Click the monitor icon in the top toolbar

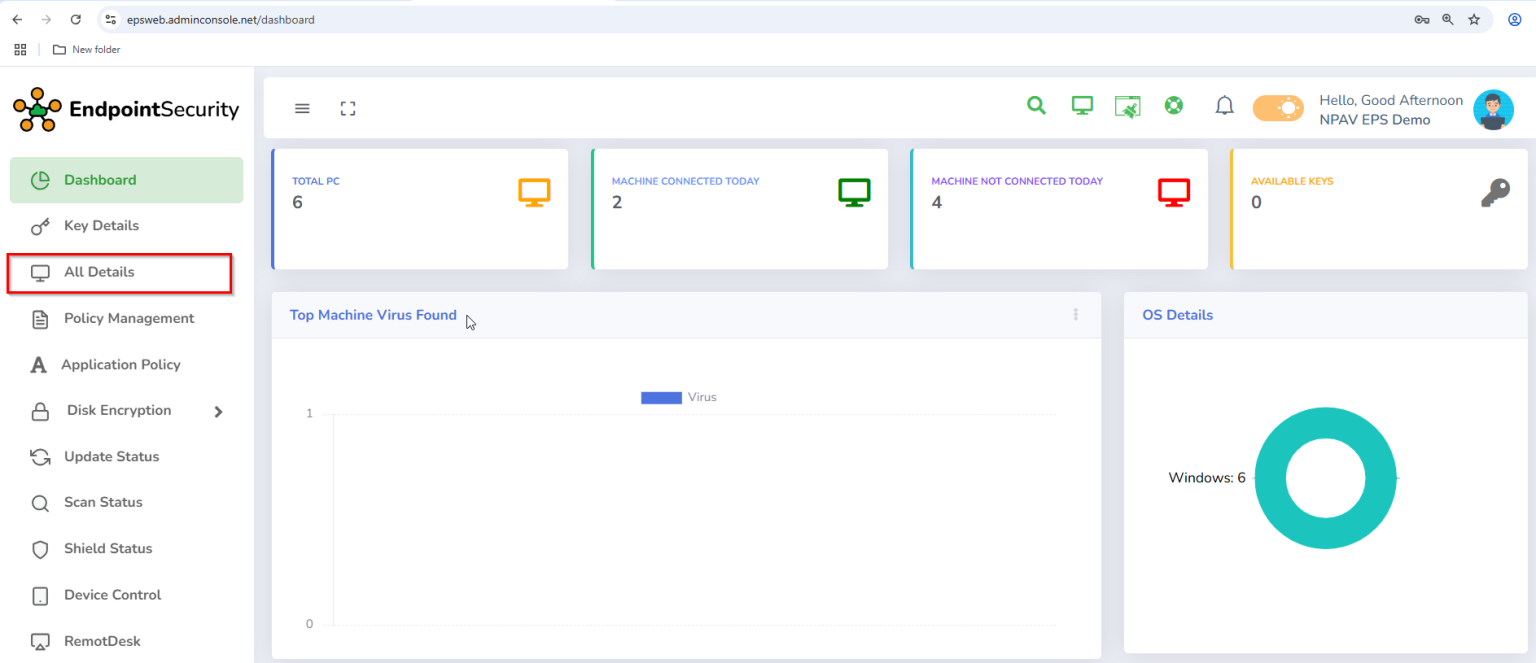(x=1081, y=104)
